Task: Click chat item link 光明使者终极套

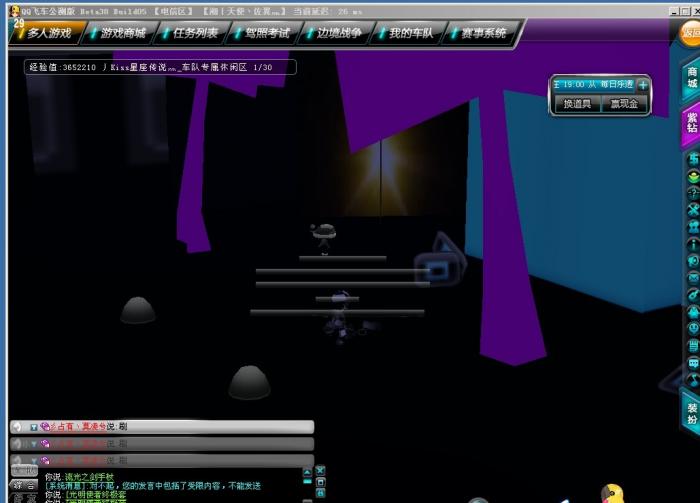Action: point(96,495)
